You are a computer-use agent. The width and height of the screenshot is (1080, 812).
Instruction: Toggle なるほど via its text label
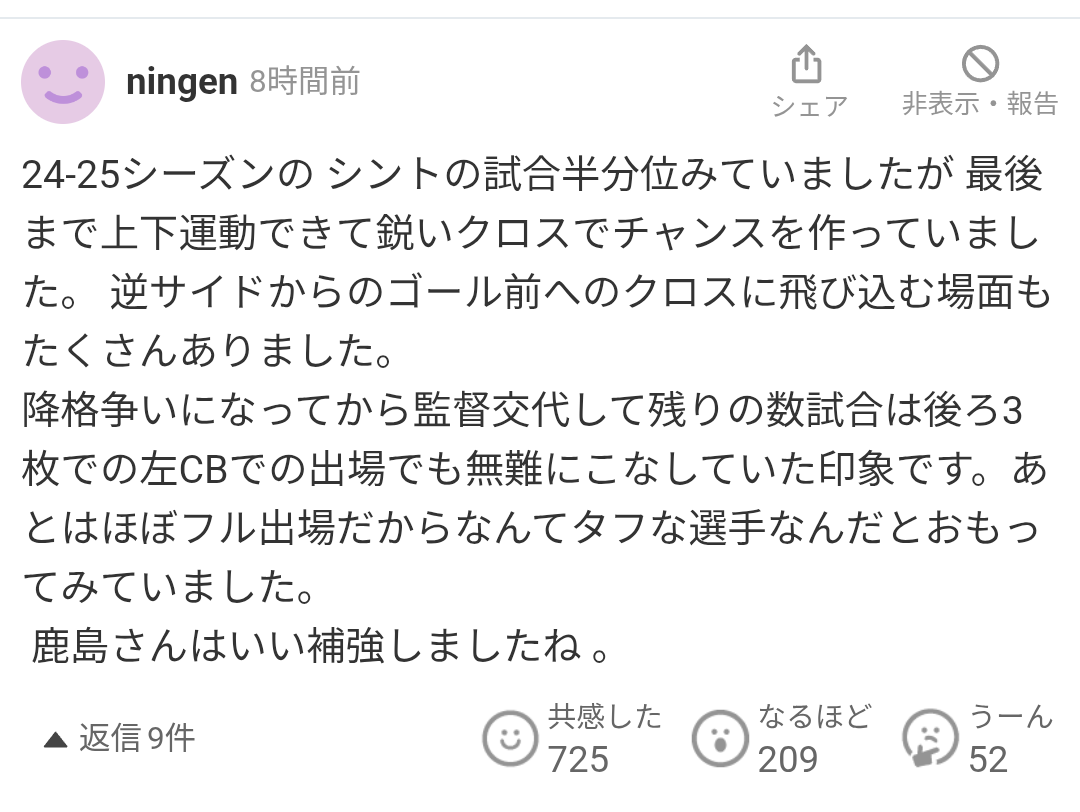[x=816, y=717]
